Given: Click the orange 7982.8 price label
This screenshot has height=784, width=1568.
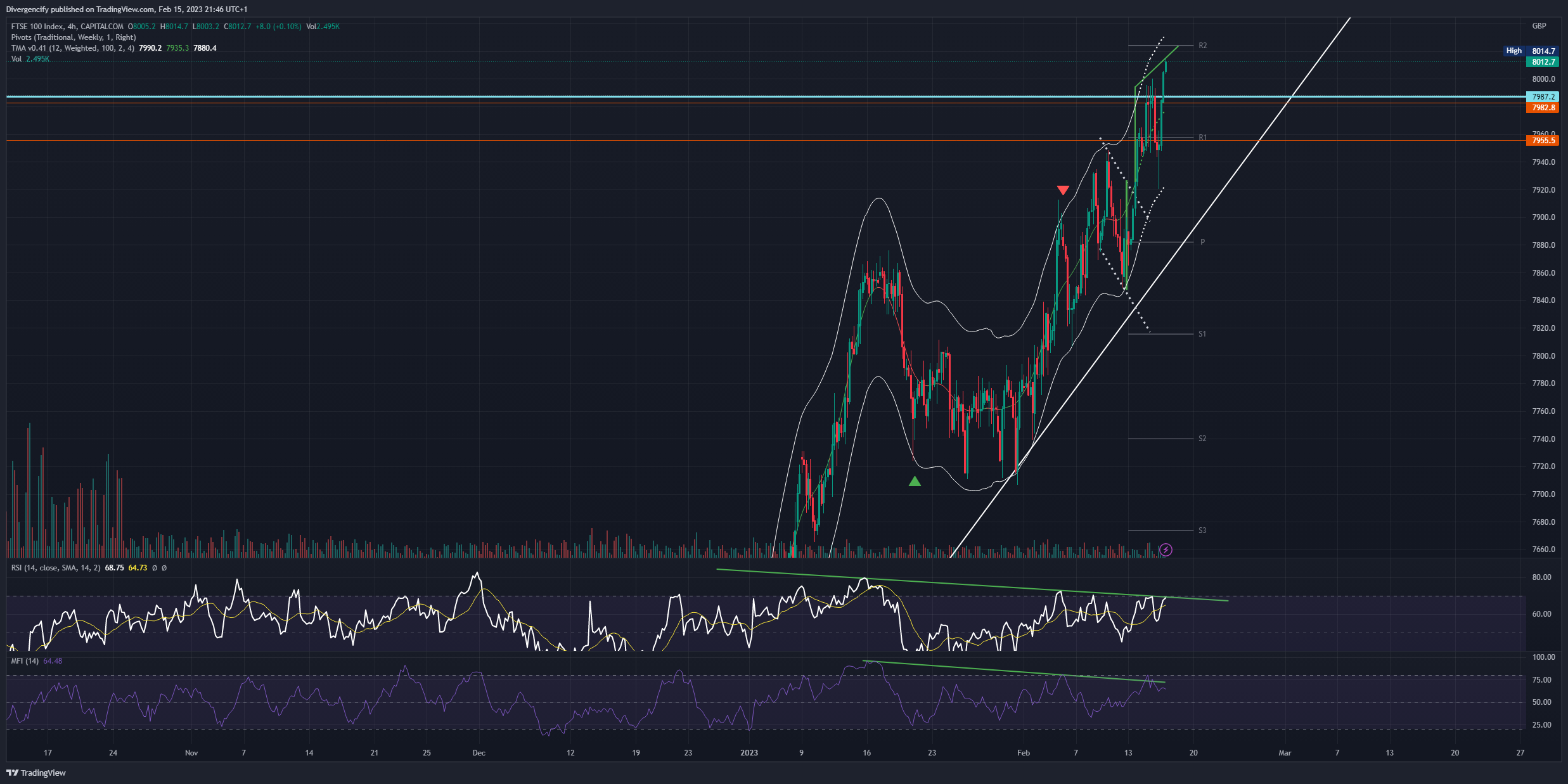Looking at the screenshot, I should click(1543, 108).
